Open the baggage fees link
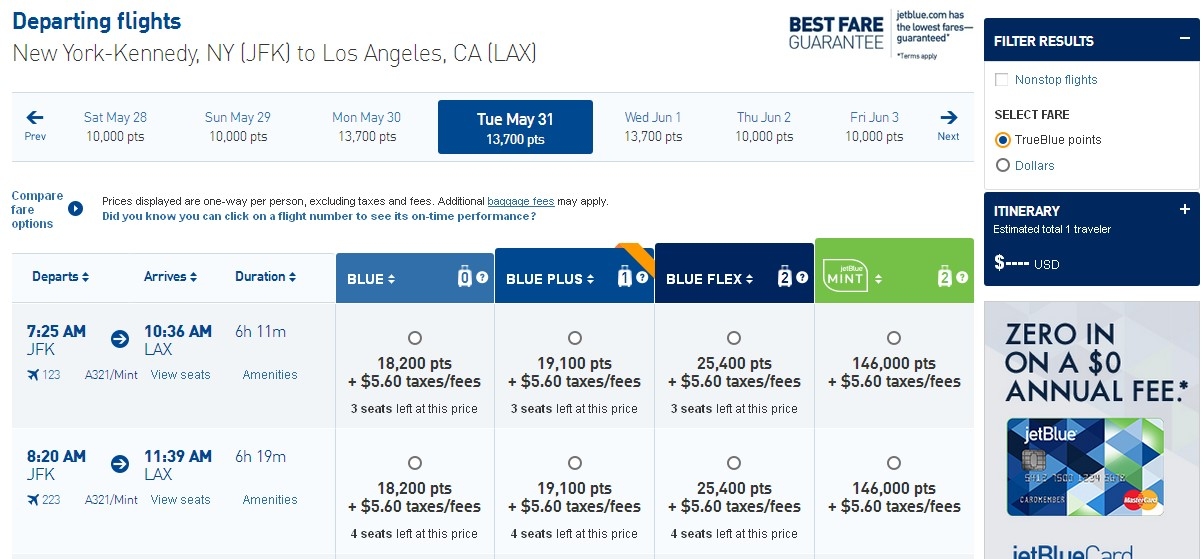The height and width of the screenshot is (559, 1204). (x=520, y=202)
